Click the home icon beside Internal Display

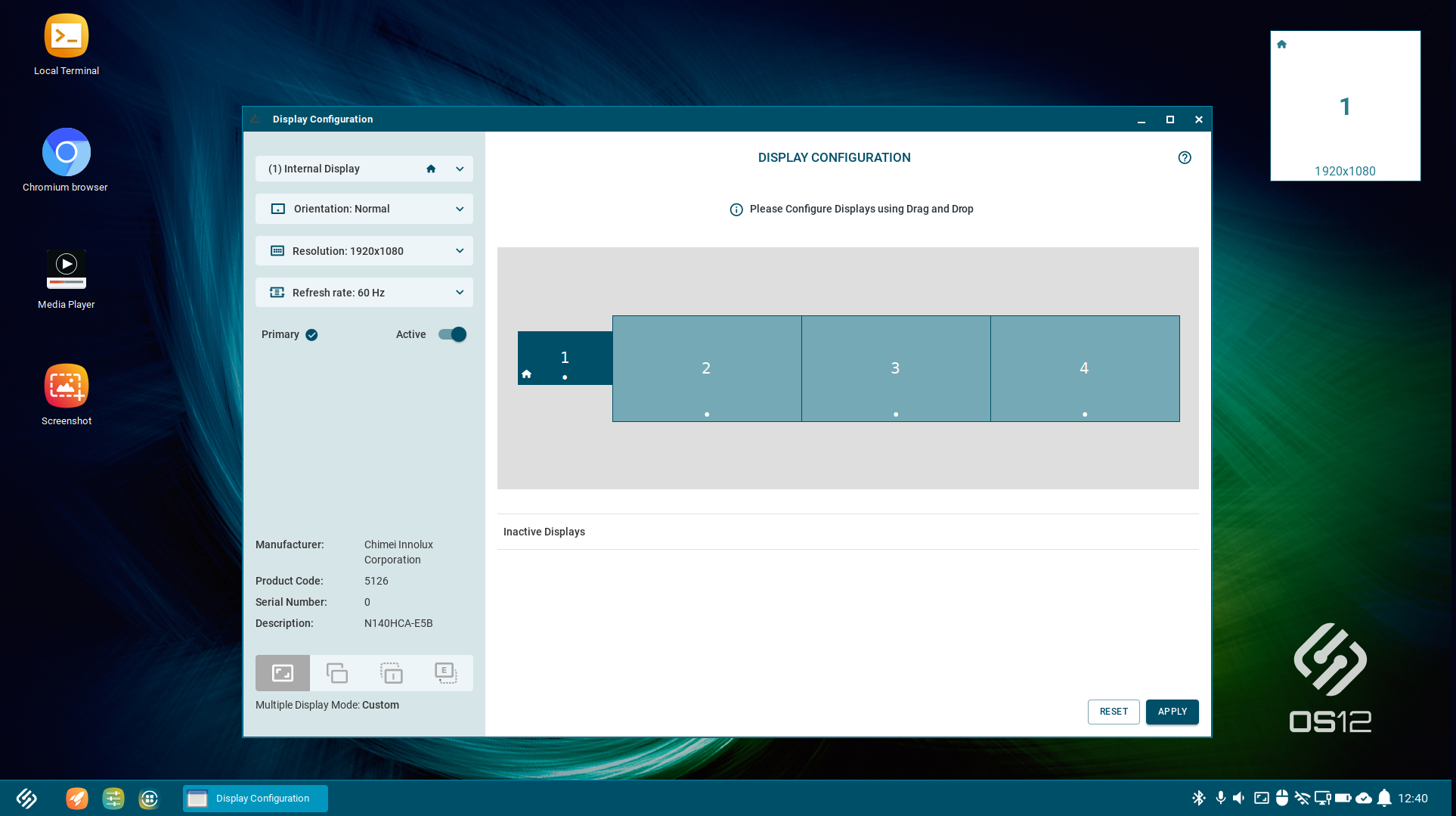(431, 169)
